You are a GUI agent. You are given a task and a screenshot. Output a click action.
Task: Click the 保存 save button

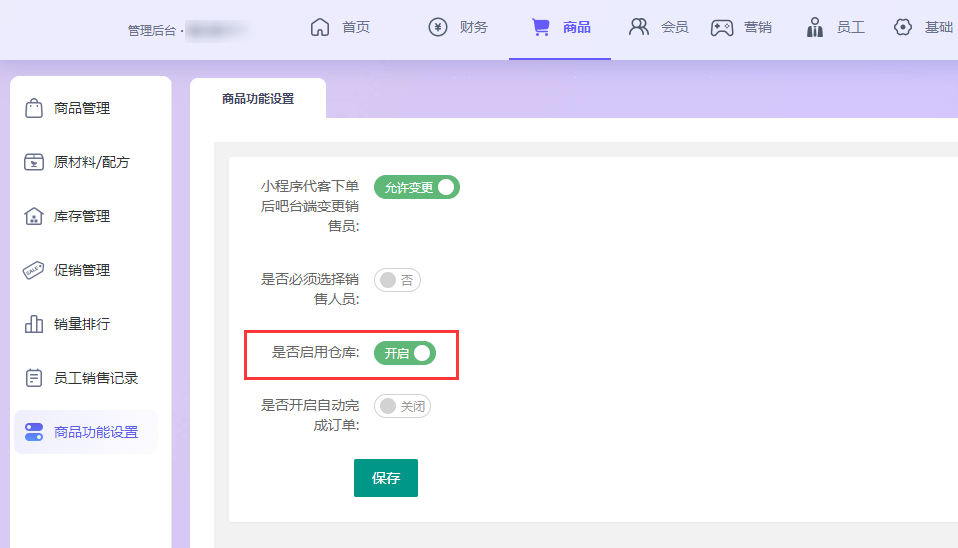pyautogui.click(x=385, y=478)
